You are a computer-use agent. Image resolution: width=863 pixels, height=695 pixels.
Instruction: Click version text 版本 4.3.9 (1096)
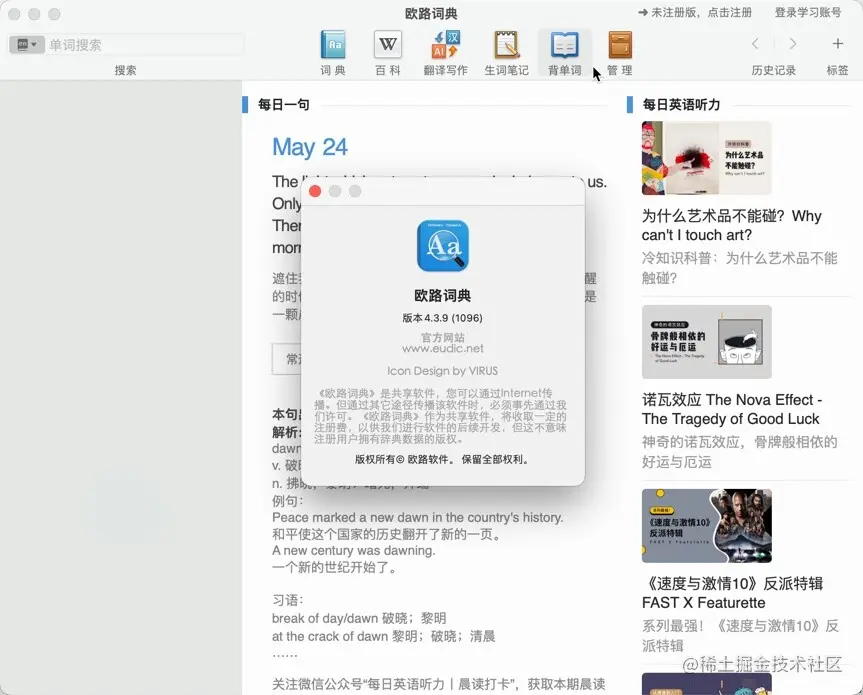(x=443, y=318)
